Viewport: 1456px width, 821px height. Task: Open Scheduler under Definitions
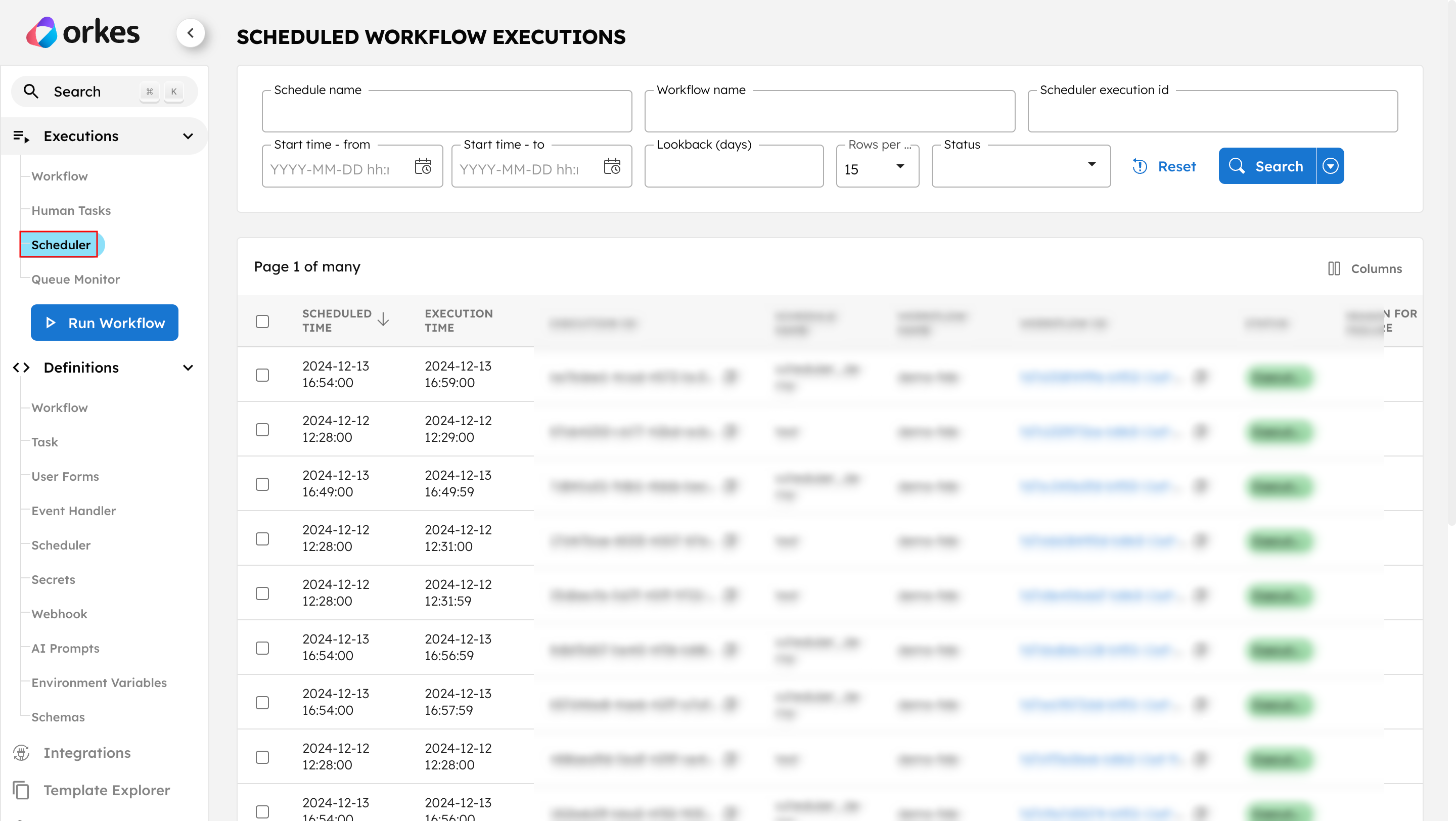click(x=61, y=545)
